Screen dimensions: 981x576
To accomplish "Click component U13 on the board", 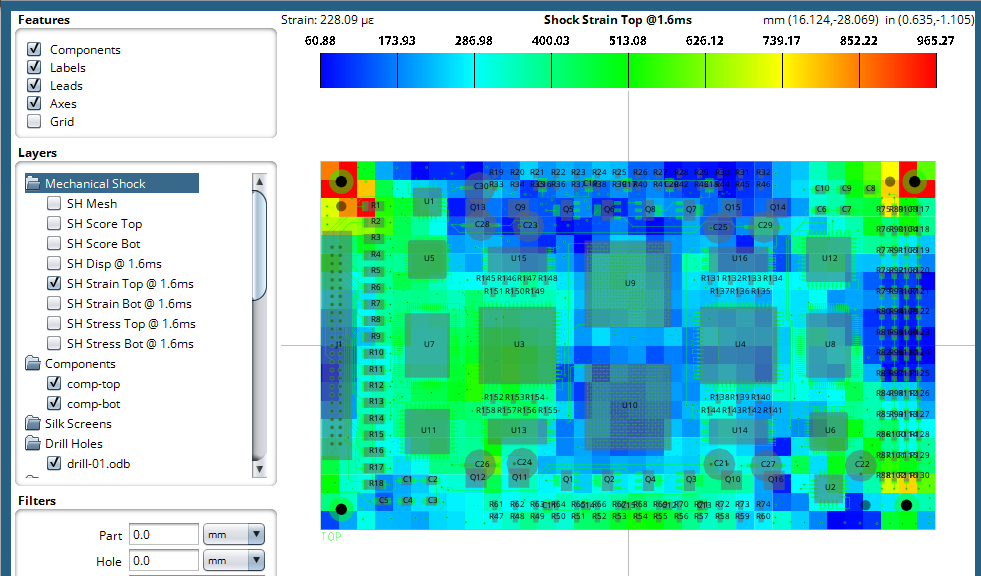I will point(519,430).
